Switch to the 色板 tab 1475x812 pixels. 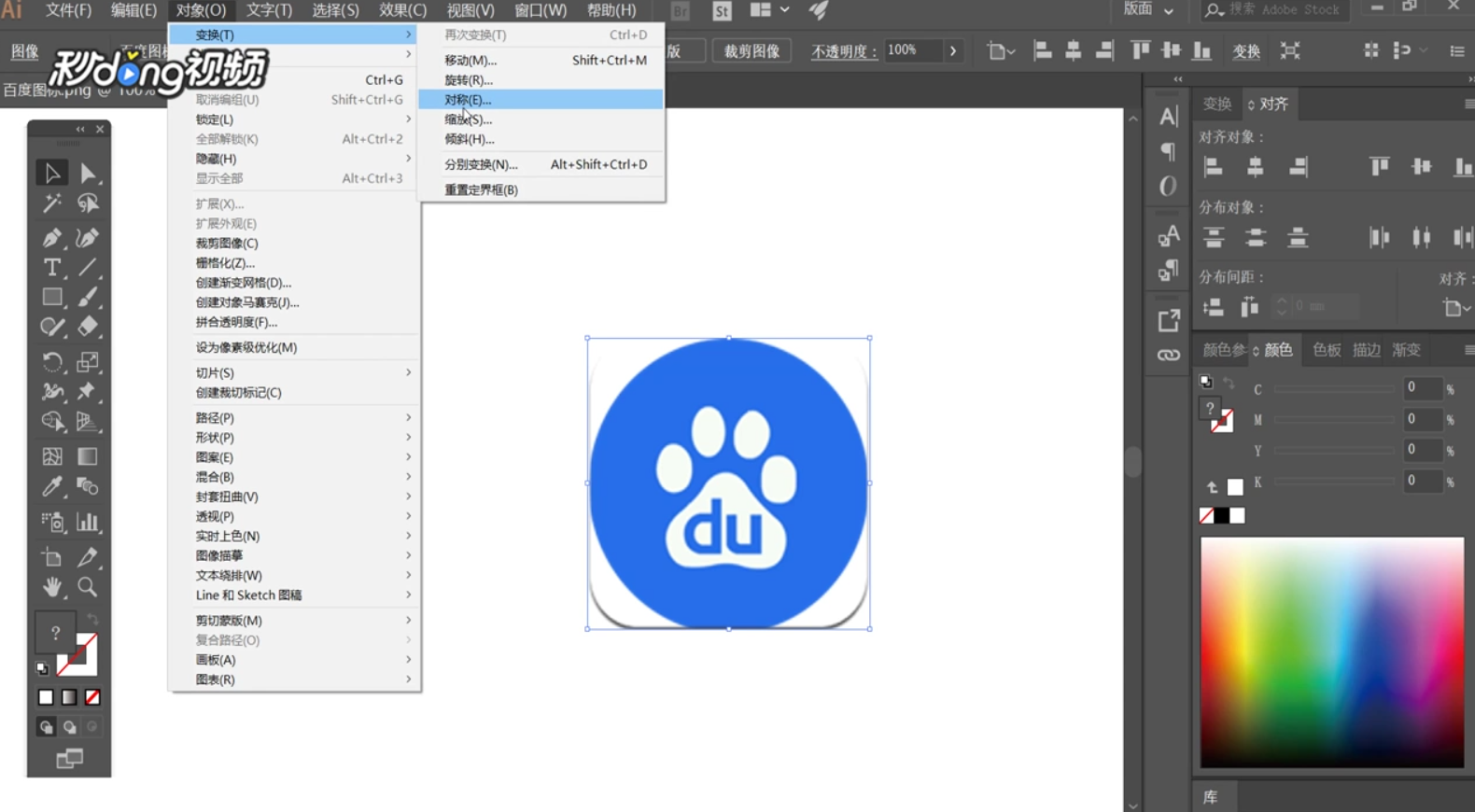point(1326,350)
